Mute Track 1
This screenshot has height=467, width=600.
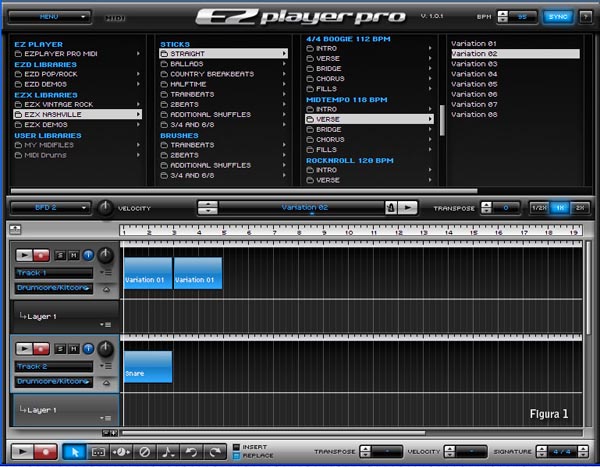pyautogui.click(x=73, y=255)
